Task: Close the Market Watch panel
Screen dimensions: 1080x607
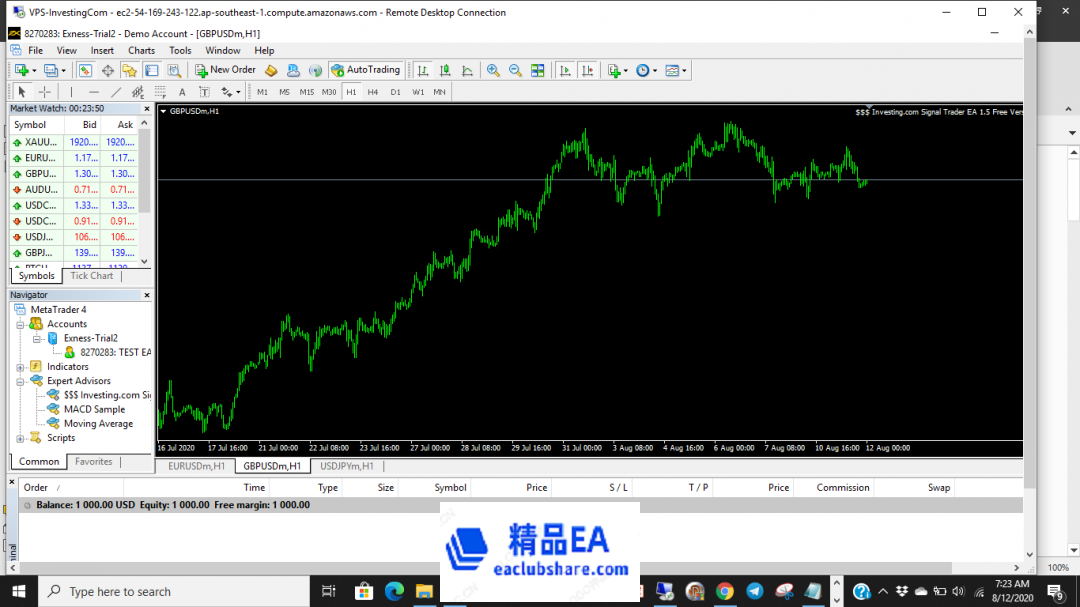Action: 147,108
